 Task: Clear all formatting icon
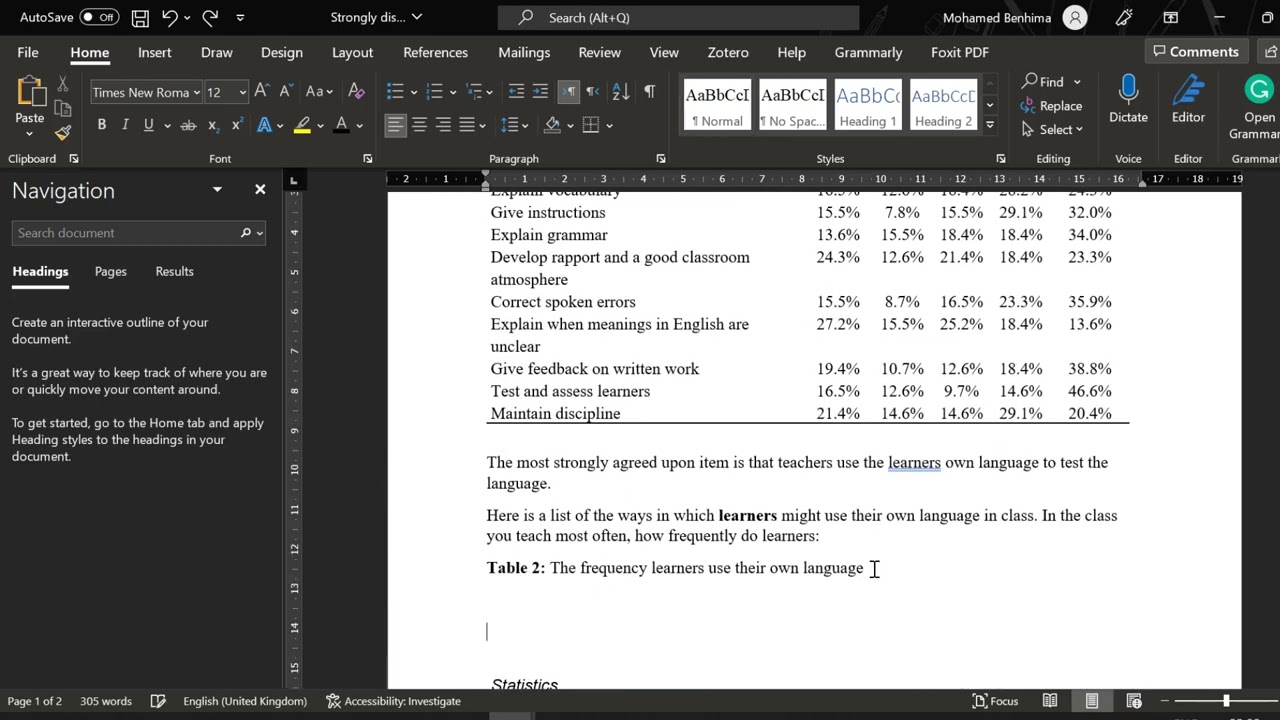click(x=357, y=91)
